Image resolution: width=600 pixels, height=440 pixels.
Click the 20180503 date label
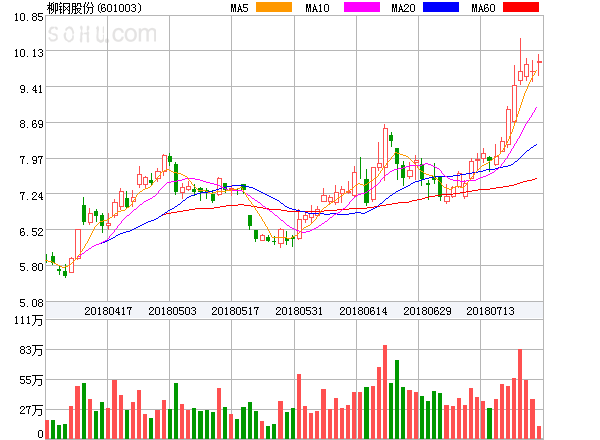coord(172,311)
